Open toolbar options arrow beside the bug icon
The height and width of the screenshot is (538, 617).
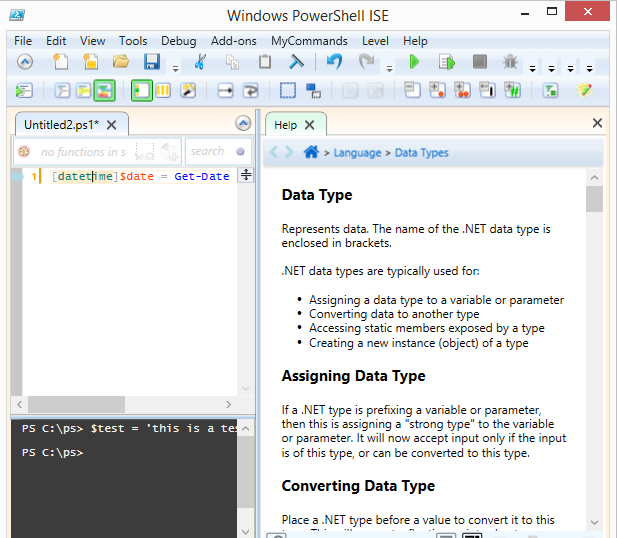[x=532, y=69]
